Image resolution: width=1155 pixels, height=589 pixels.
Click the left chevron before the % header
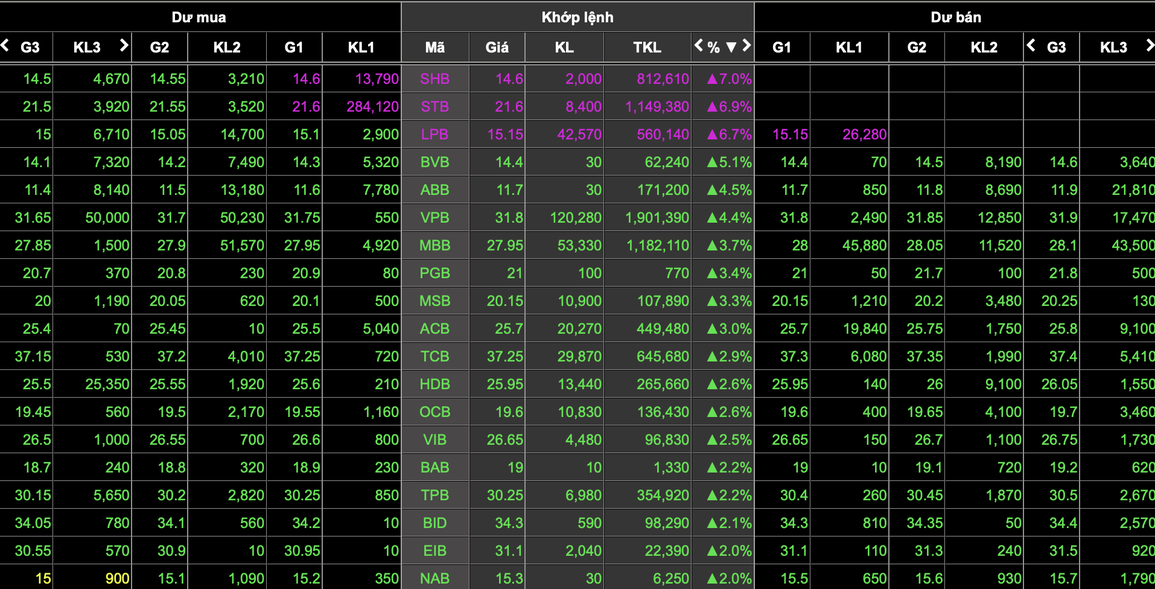tap(698, 46)
